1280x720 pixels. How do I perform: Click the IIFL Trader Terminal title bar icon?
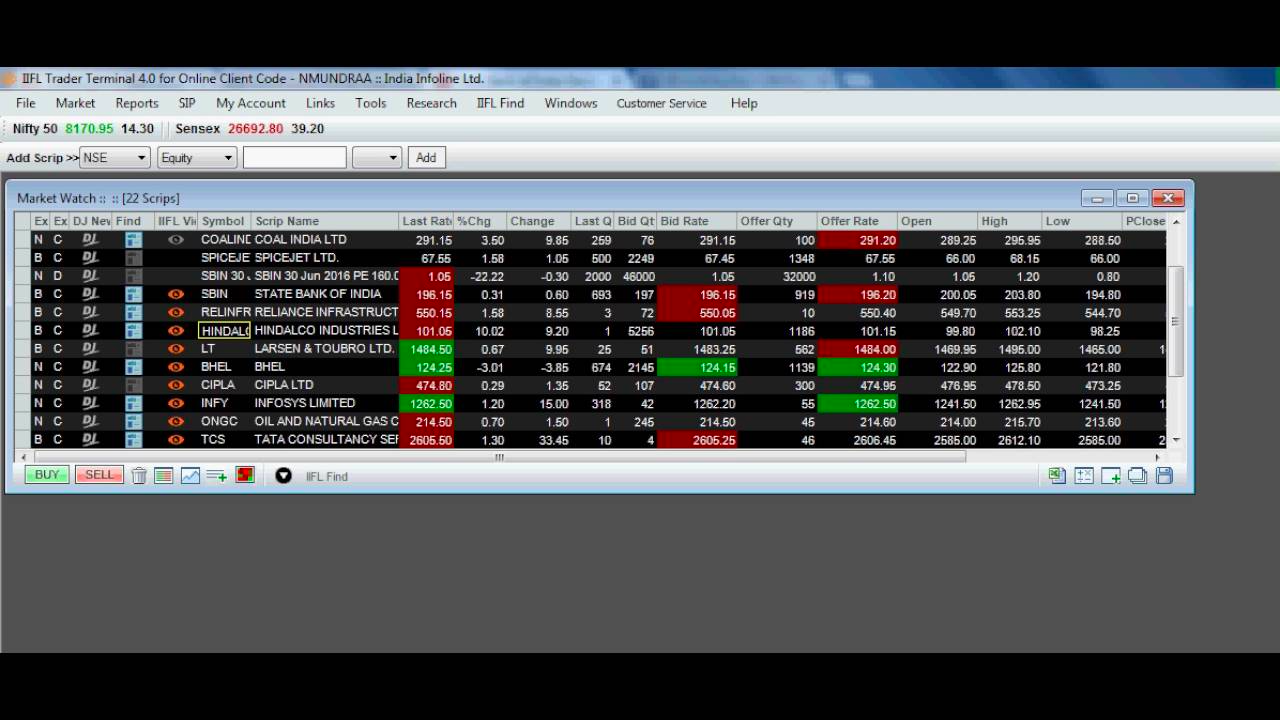9,78
